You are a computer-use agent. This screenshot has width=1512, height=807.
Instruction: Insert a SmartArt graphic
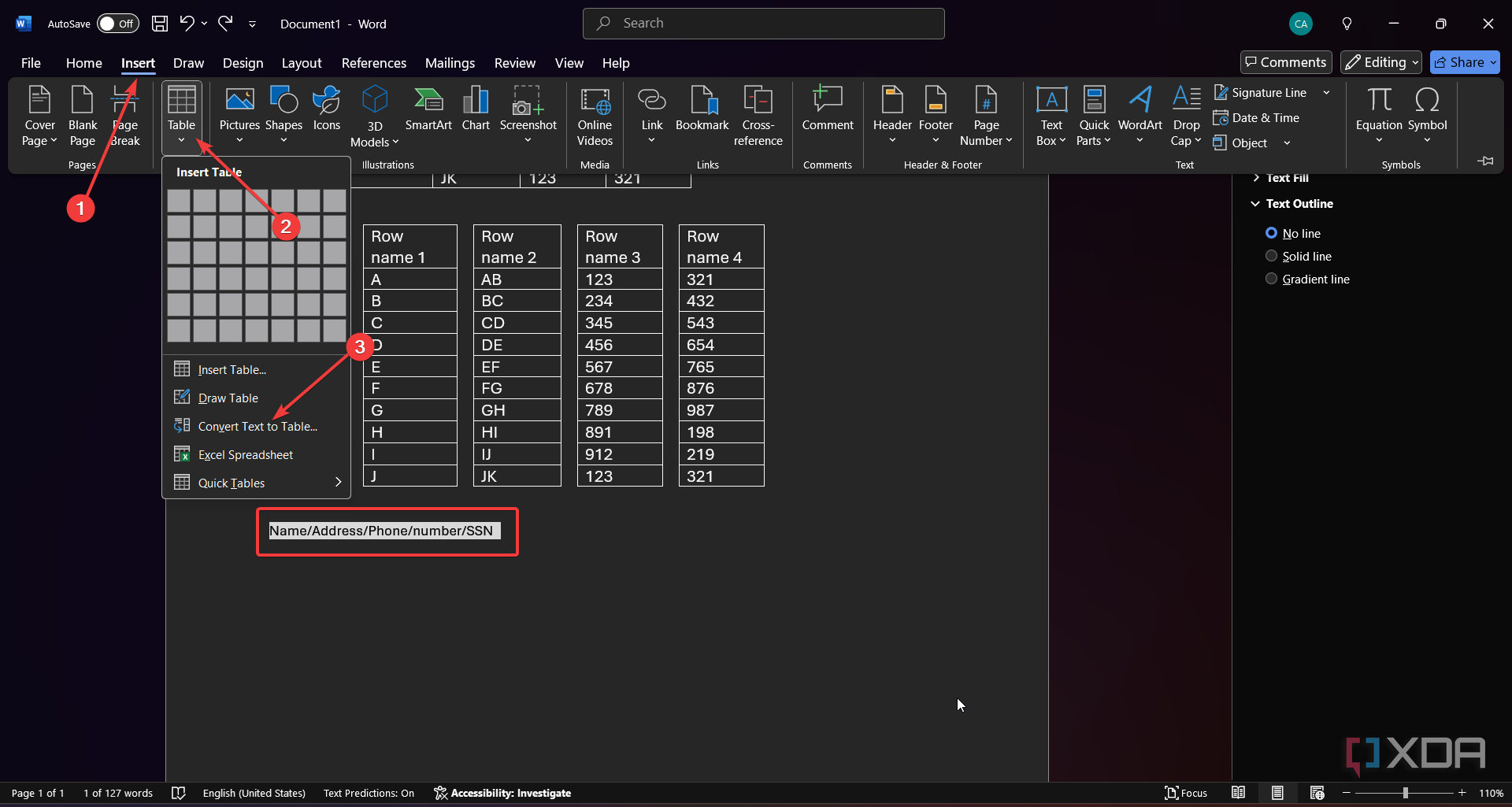428,110
